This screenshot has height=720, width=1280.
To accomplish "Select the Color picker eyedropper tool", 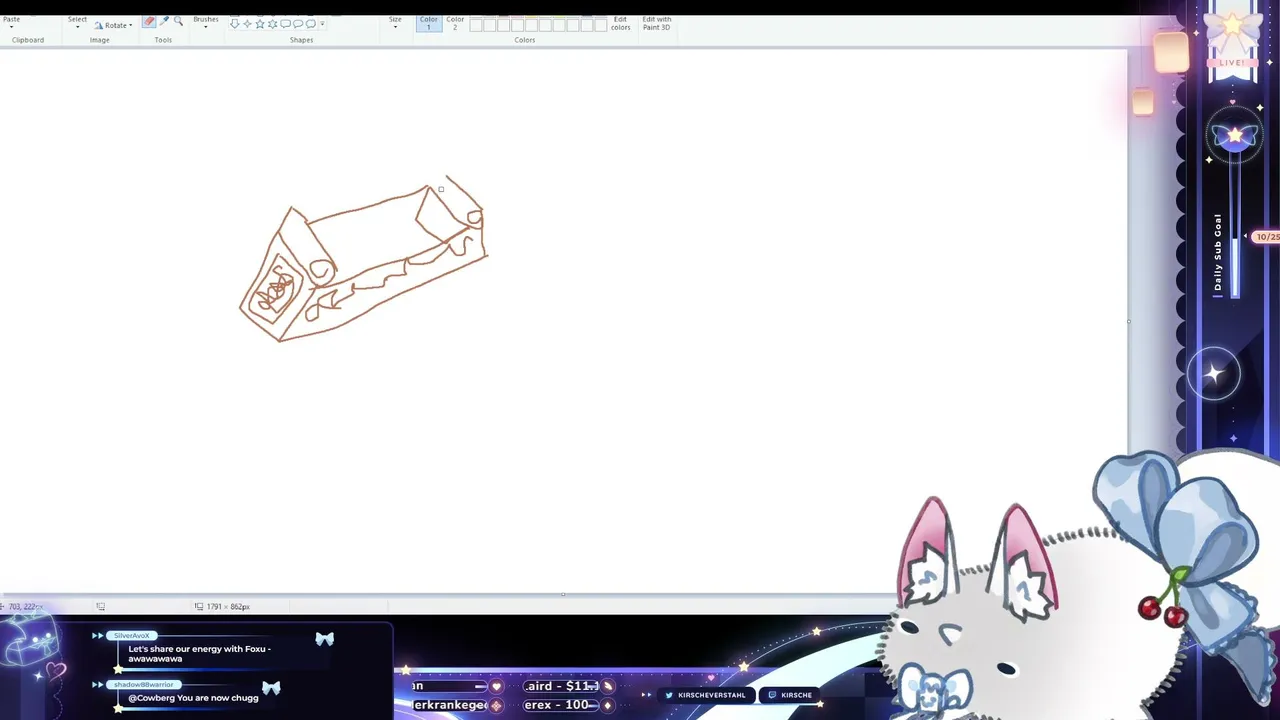I will click(164, 21).
